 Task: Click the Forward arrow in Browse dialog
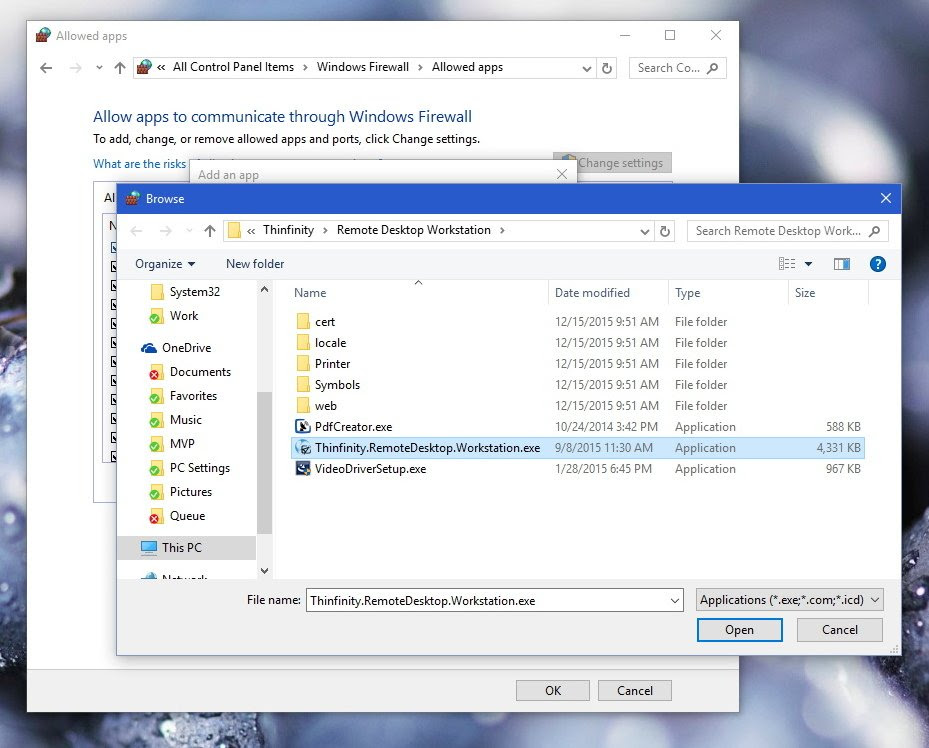165,231
